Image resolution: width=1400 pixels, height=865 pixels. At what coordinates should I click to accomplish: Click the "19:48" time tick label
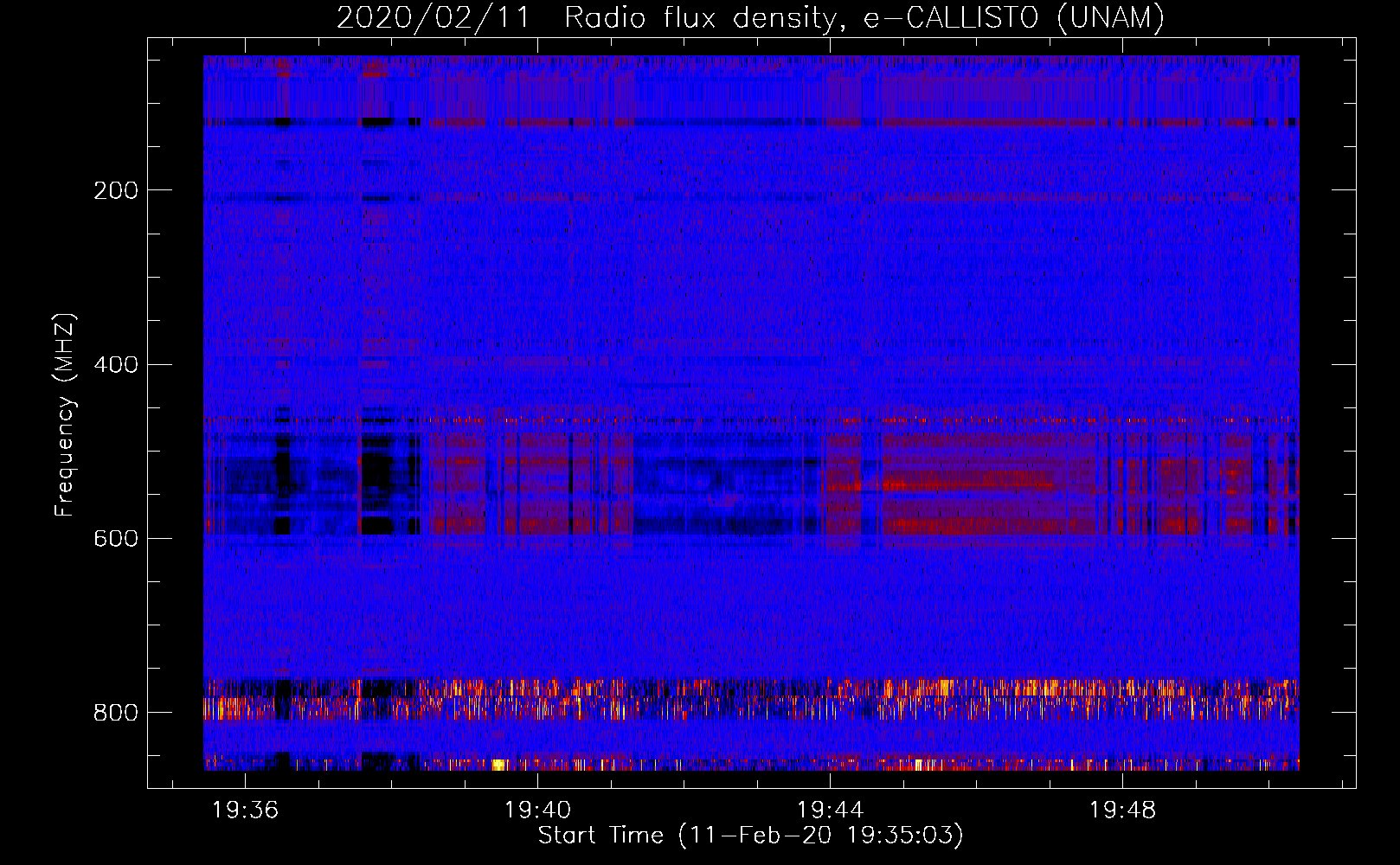pos(1122,811)
